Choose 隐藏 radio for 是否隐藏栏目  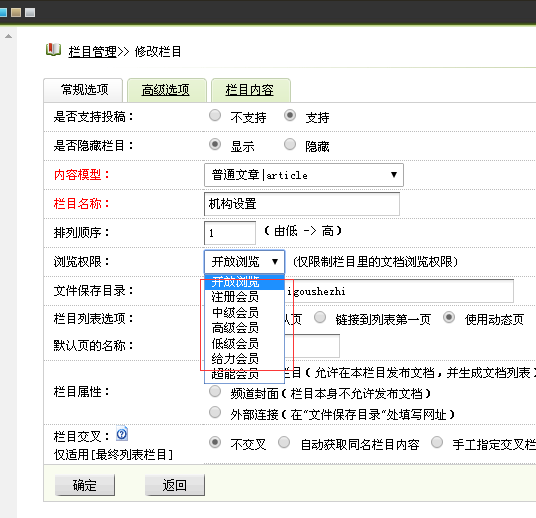[290, 144]
